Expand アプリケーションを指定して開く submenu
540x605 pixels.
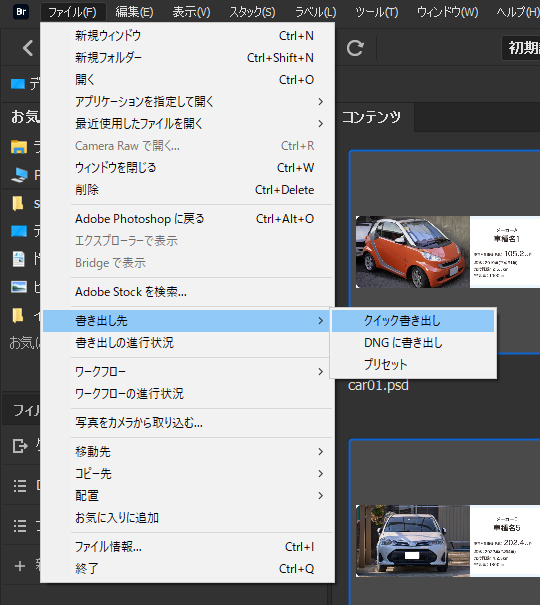click(x=187, y=102)
